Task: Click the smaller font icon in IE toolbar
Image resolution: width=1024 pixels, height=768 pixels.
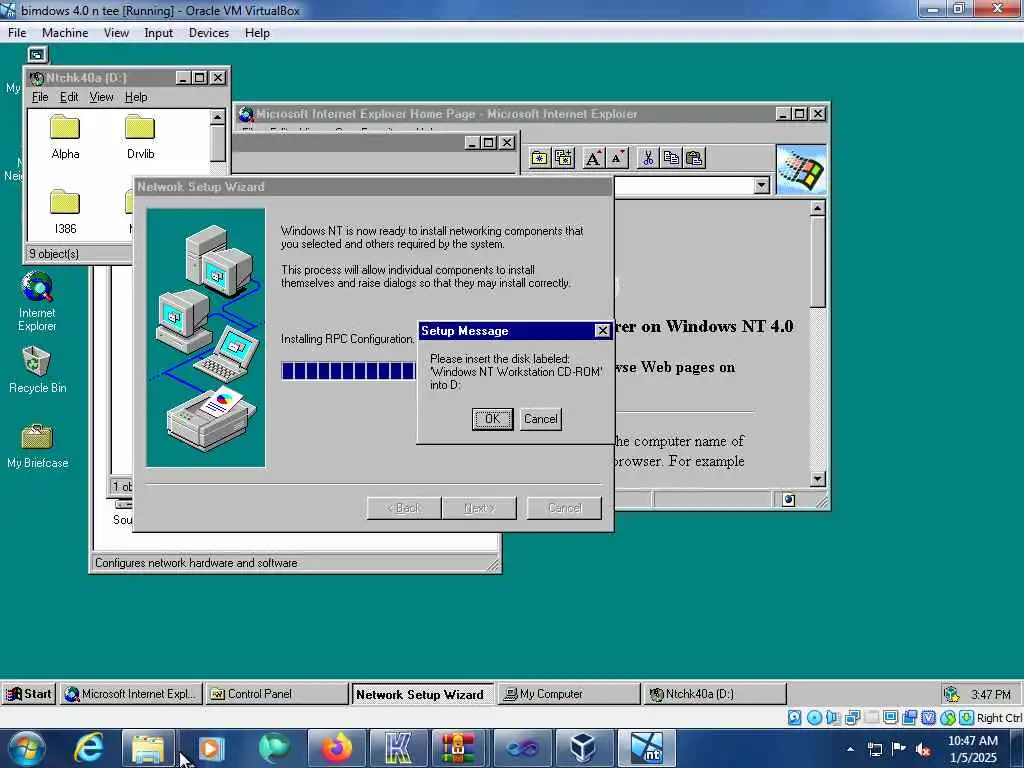Action: (617, 158)
